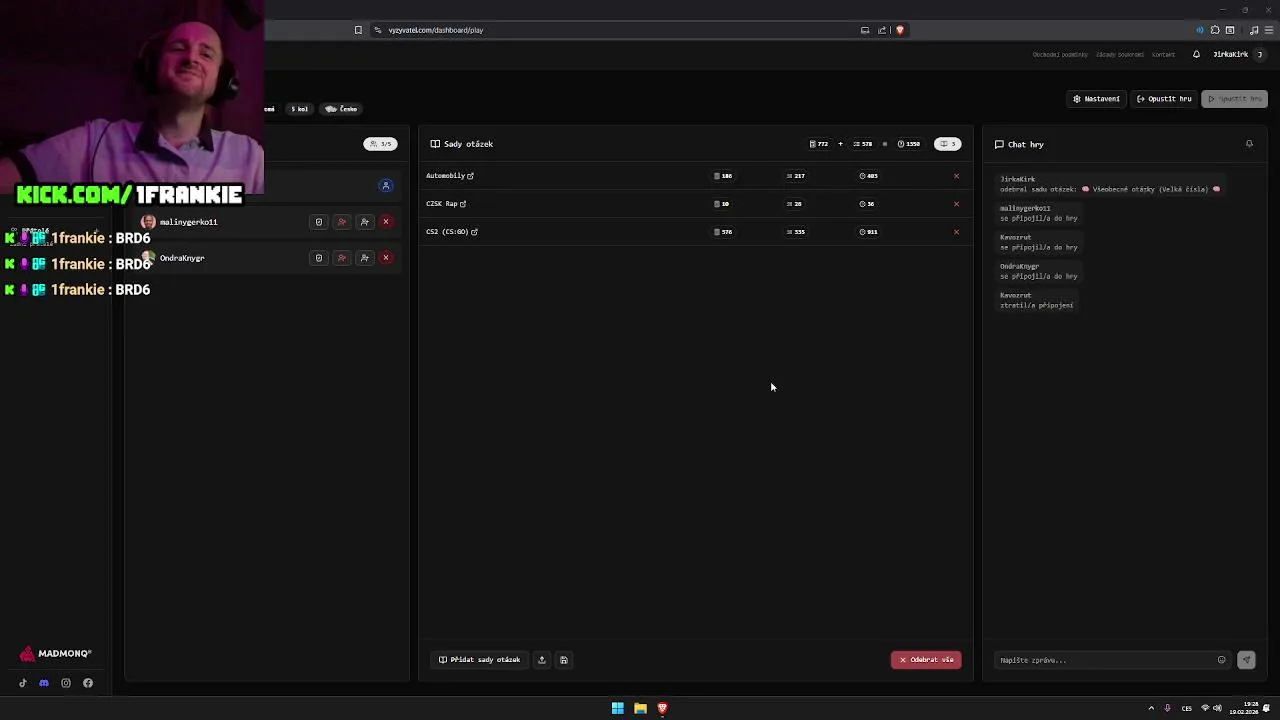Select the Automobily question set name
The height and width of the screenshot is (720, 1280).
click(x=446, y=176)
